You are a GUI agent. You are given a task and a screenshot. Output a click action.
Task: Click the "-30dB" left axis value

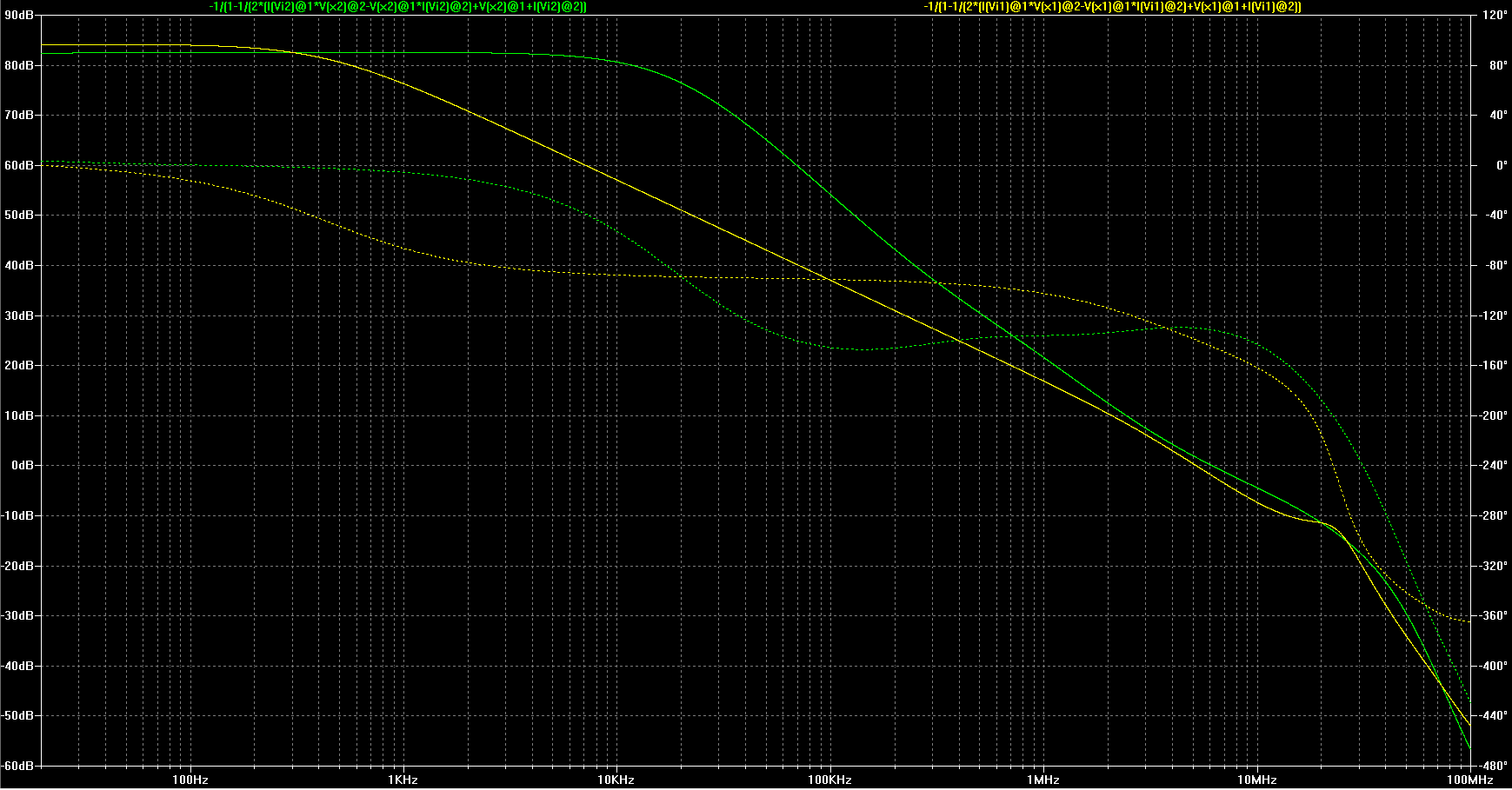point(17,615)
